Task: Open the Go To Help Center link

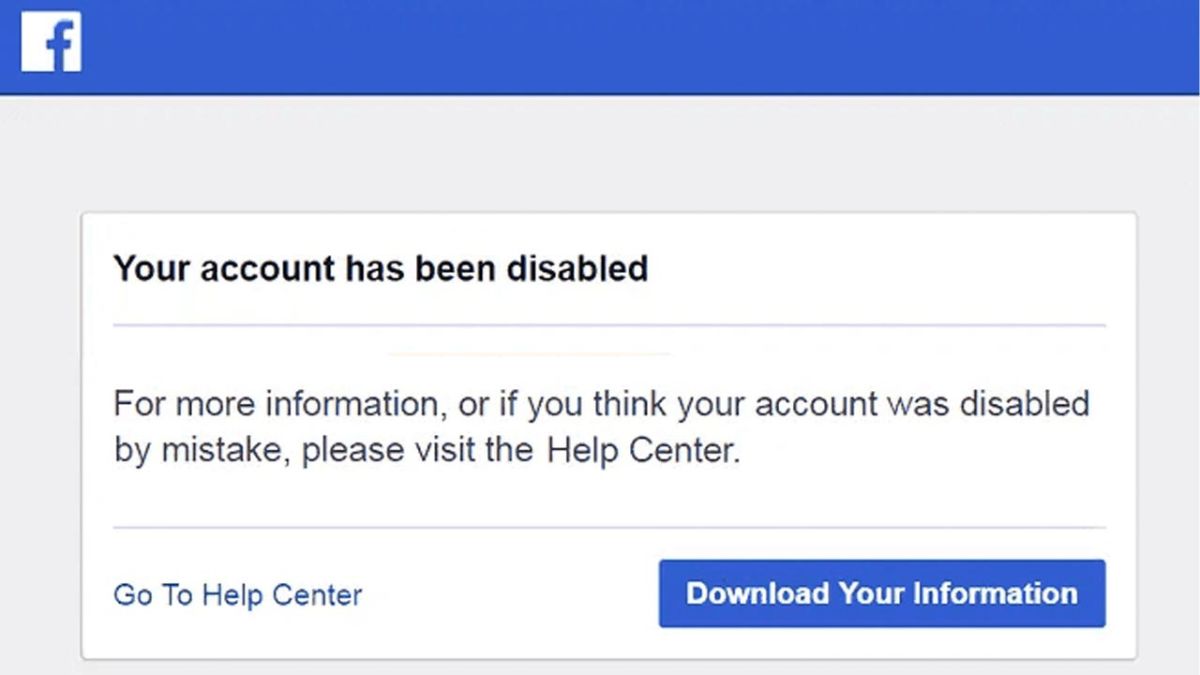Action: 237,595
